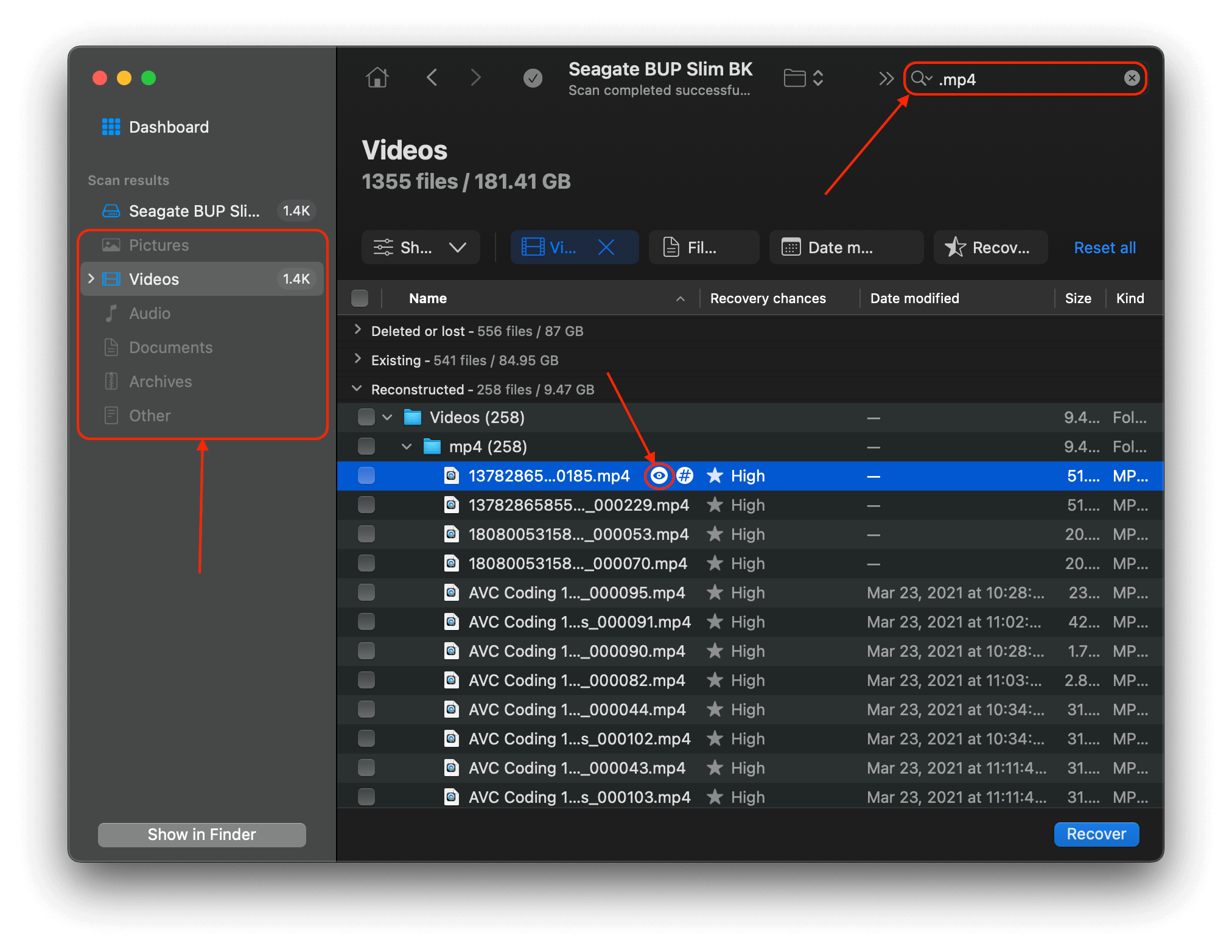
Task: Click the Show in Finder button
Action: click(x=201, y=835)
